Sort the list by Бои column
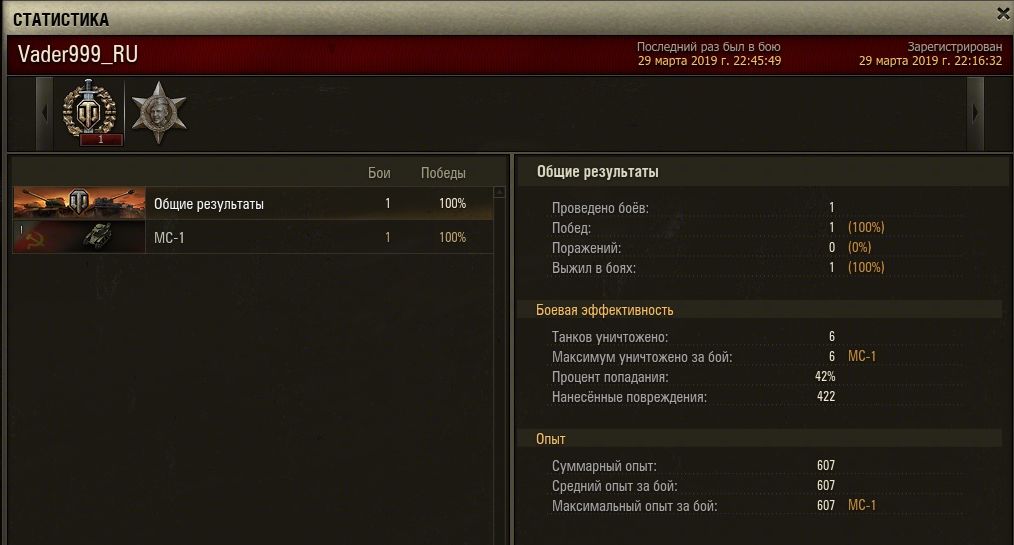 click(x=379, y=173)
